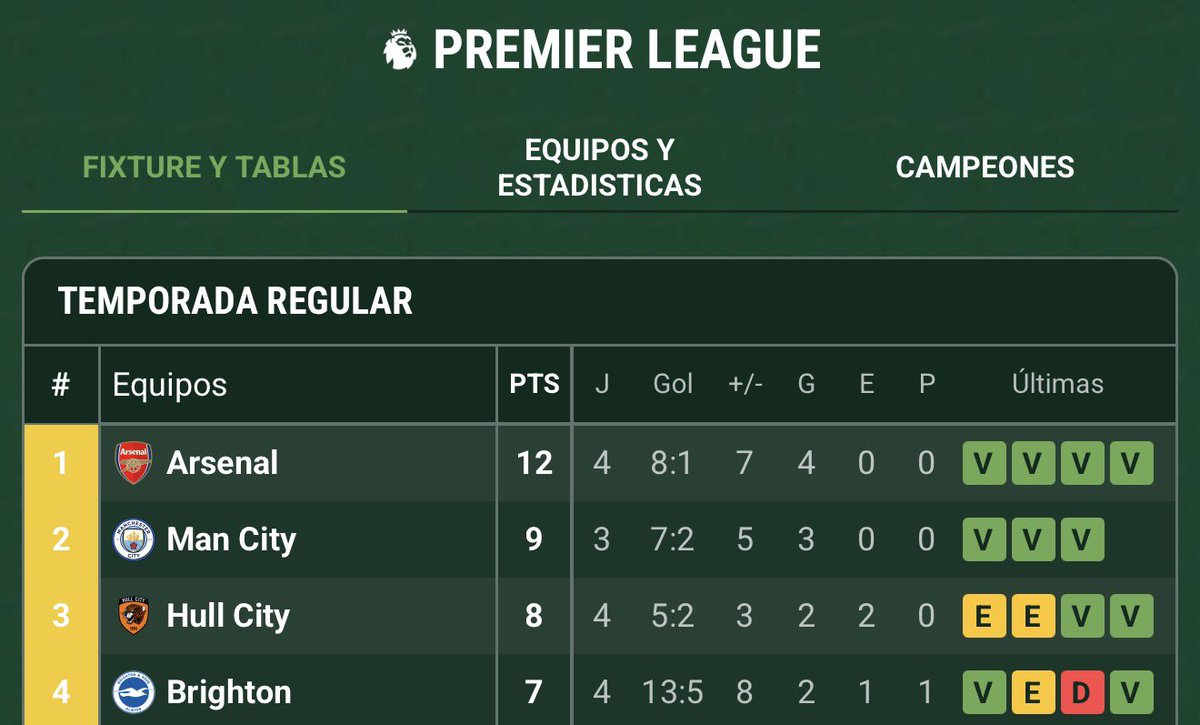The width and height of the screenshot is (1200, 725).
Task: Select the Hull City team name
Action: [x=228, y=616]
